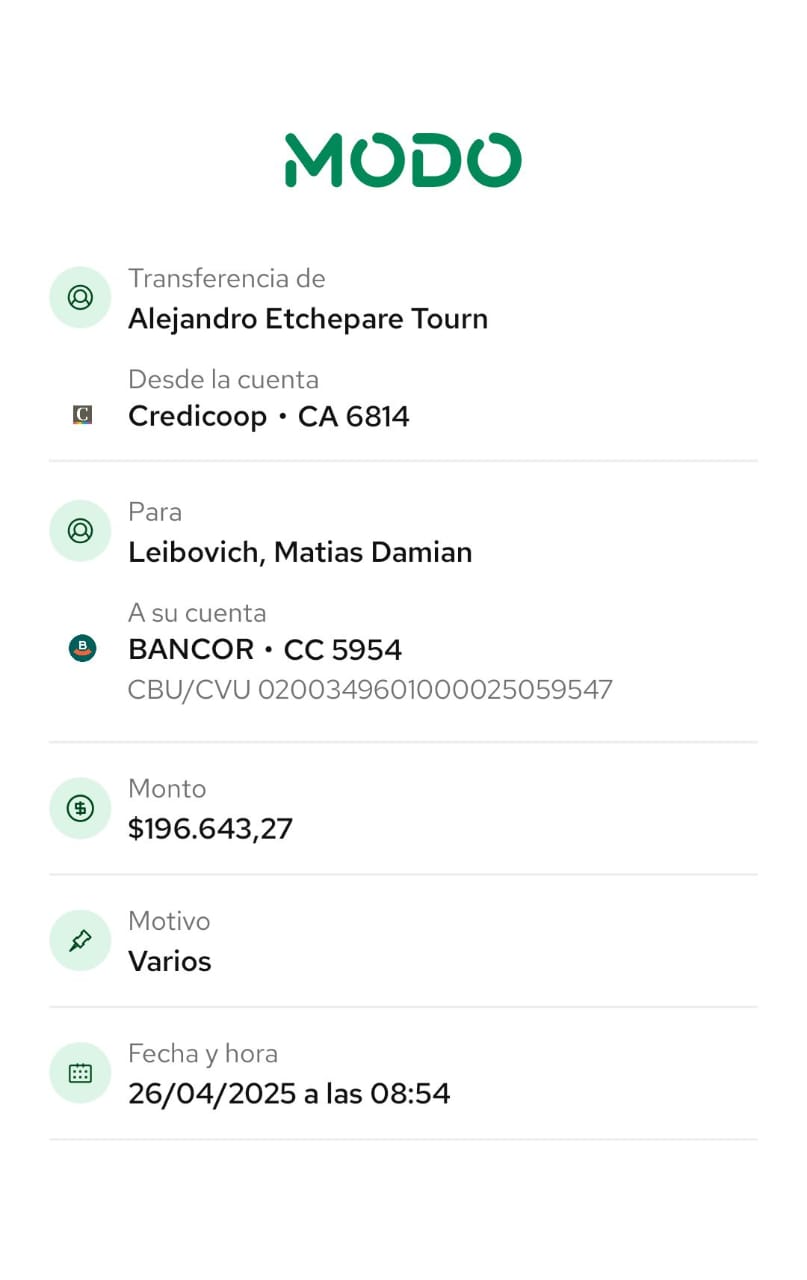807x1280 pixels.
Task: Select recipient name Leibovich, Matias Damian
Action: (300, 552)
